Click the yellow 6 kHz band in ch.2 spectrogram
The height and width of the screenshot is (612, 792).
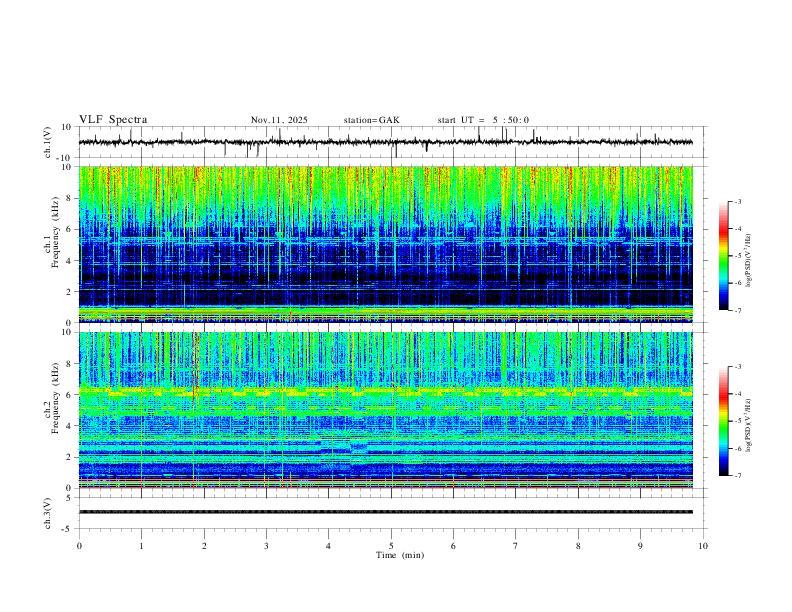[x=386, y=391]
